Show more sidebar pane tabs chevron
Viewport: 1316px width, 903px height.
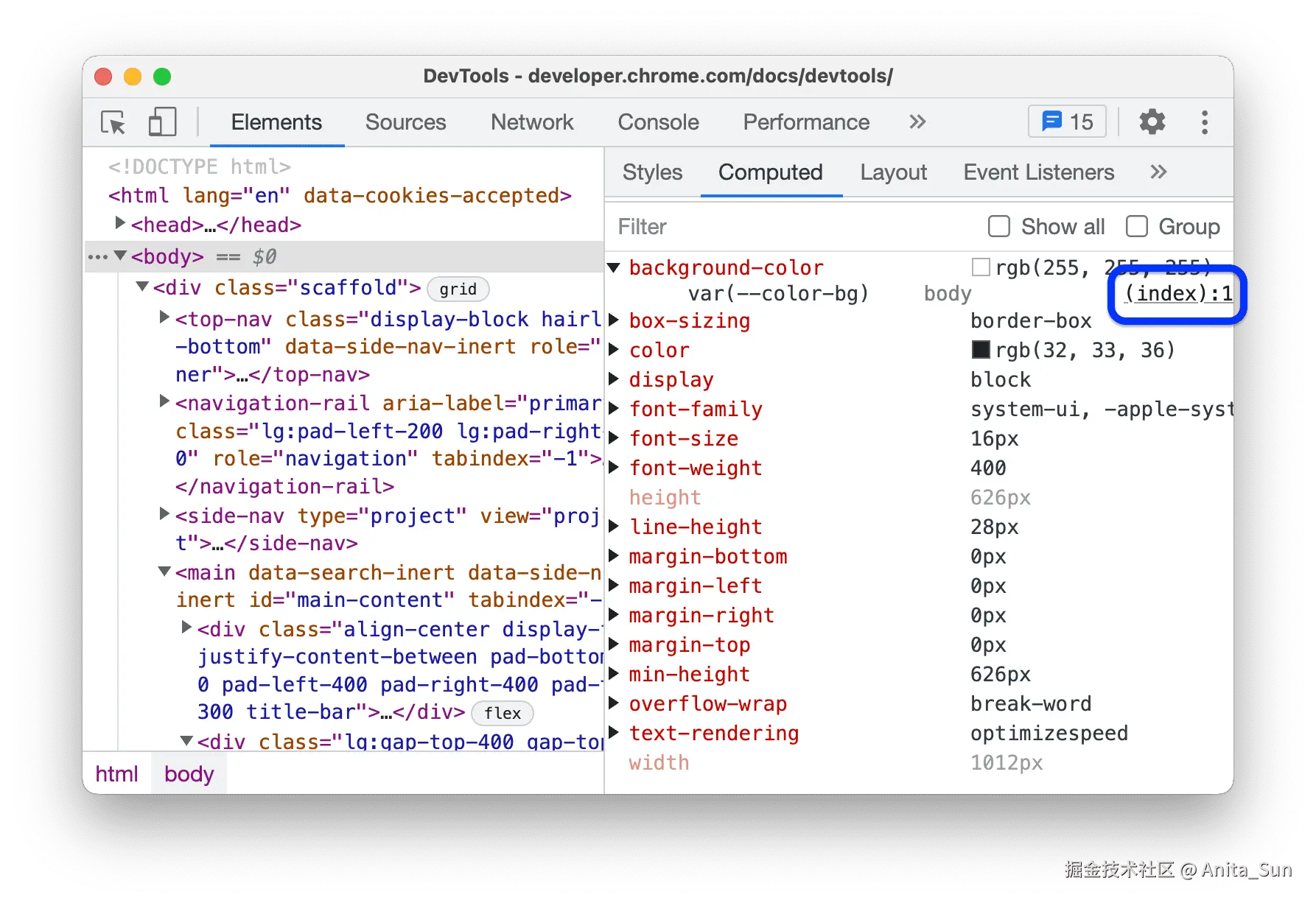[x=1158, y=172]
